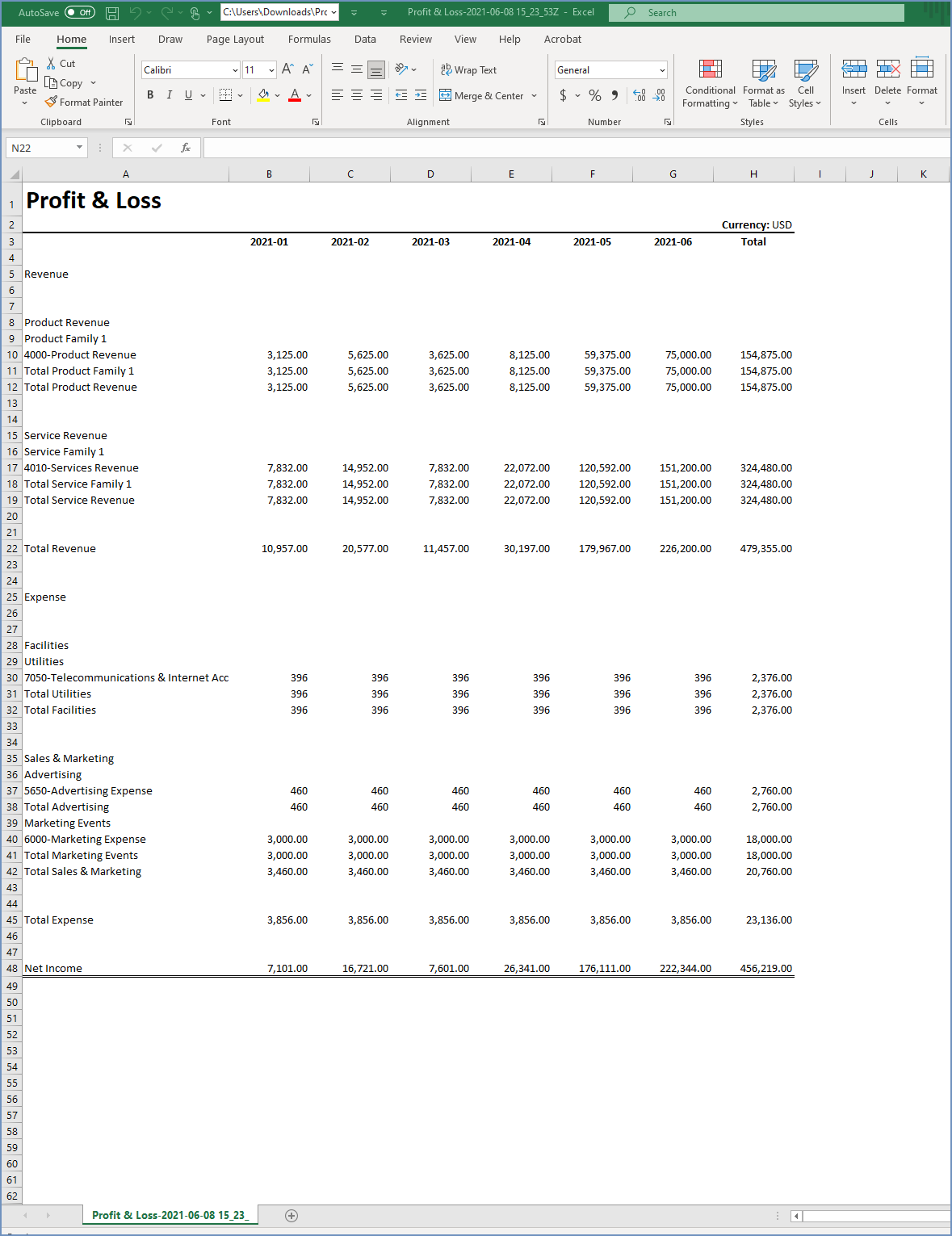Expand the Name Box dropdown arrow
This screenshot has width=952, height=1236.
(x=79, y=148)
